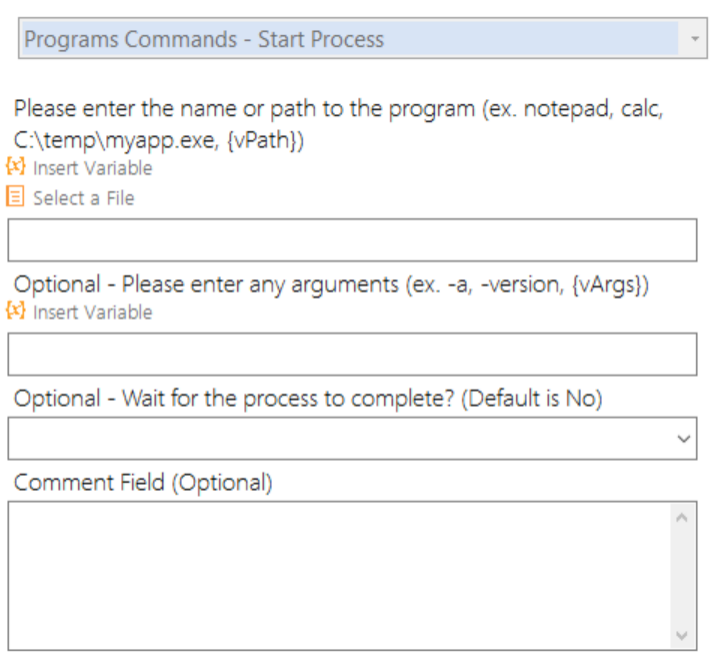Click the chevron of the wait-for-process dropdown
This screenshot has height=658, width=712.
pos(683,439)
